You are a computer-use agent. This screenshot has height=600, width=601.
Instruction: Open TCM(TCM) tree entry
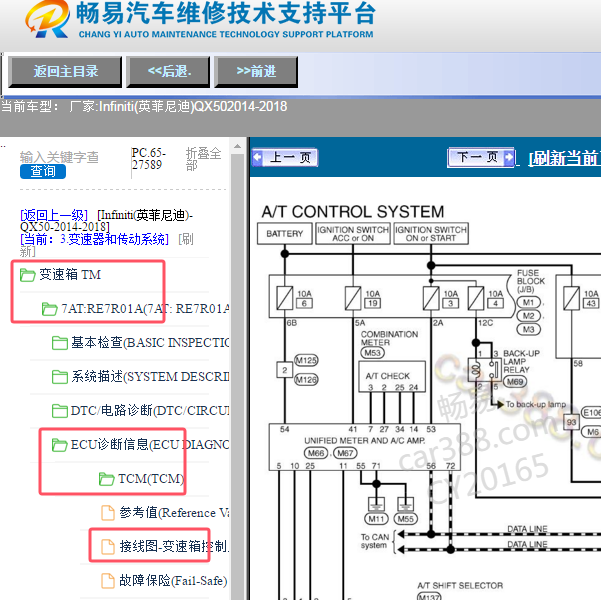[x=151, y=479]
